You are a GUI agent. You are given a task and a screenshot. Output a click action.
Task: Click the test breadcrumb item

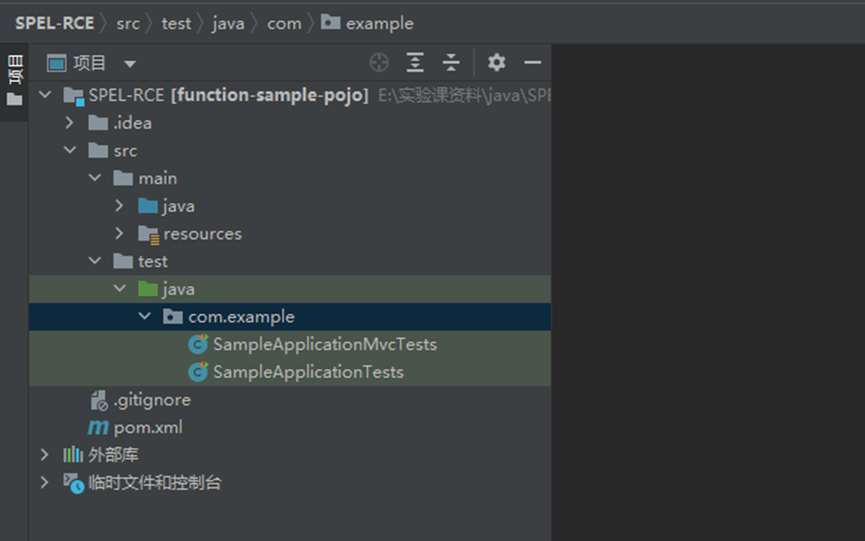(176, 23)
